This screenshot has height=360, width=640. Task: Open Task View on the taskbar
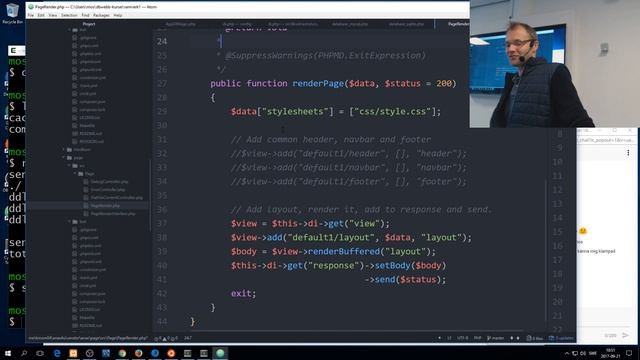tap(40, 353)
